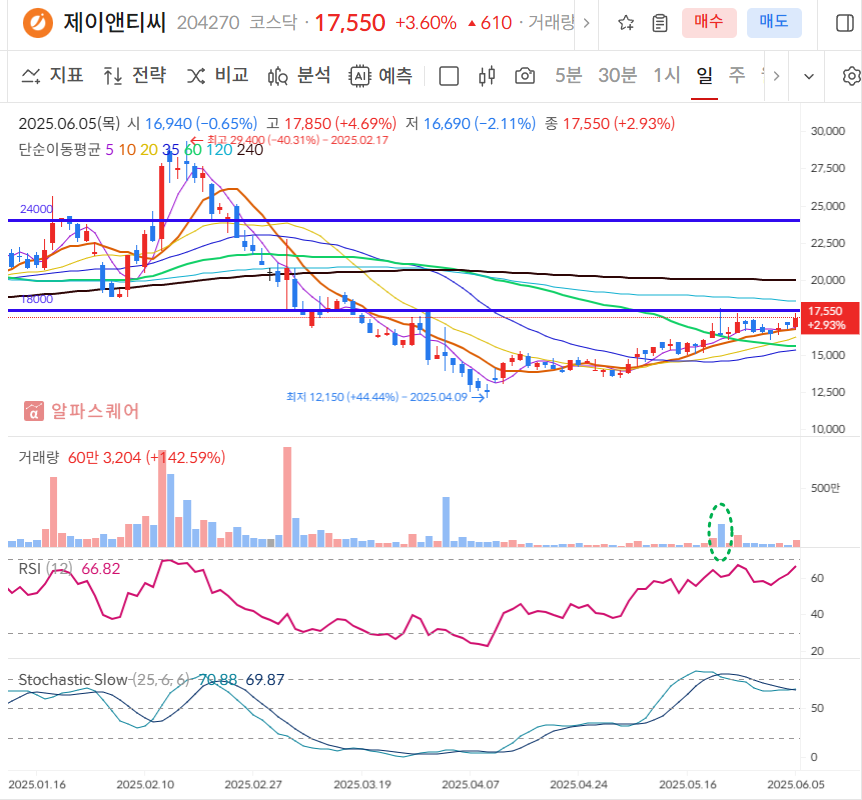Toggle the side panel open
Viewport: 862px width, 800px height.
(845, 23)
